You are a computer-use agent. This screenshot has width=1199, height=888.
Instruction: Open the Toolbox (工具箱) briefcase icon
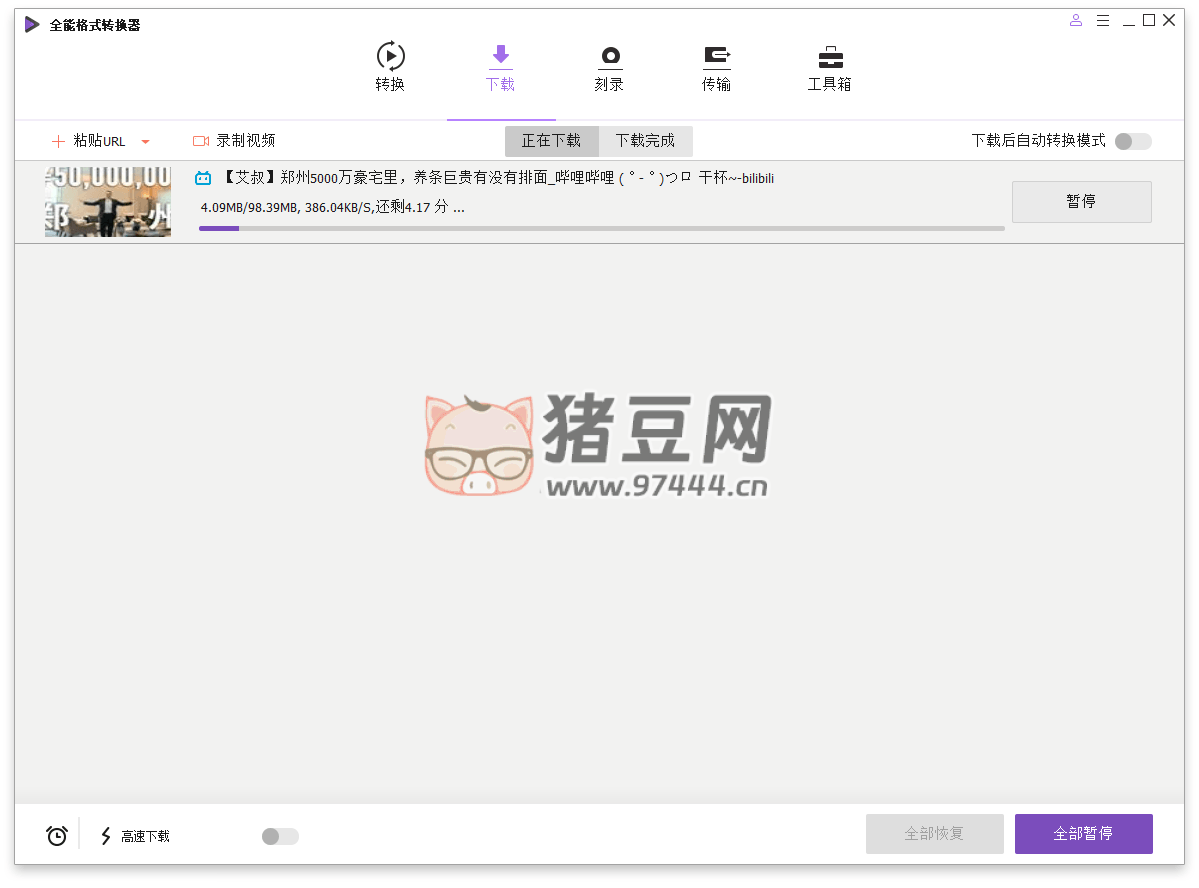pyautogui.click(x=829, y=56)
